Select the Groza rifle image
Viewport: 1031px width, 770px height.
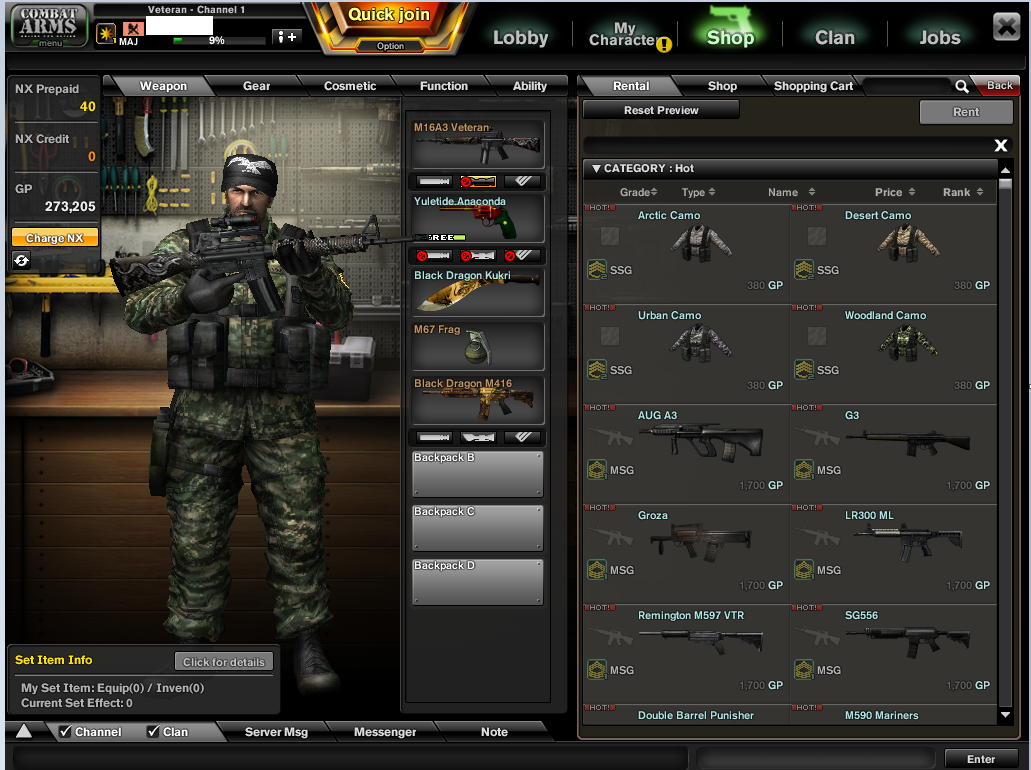click(701, 542)
